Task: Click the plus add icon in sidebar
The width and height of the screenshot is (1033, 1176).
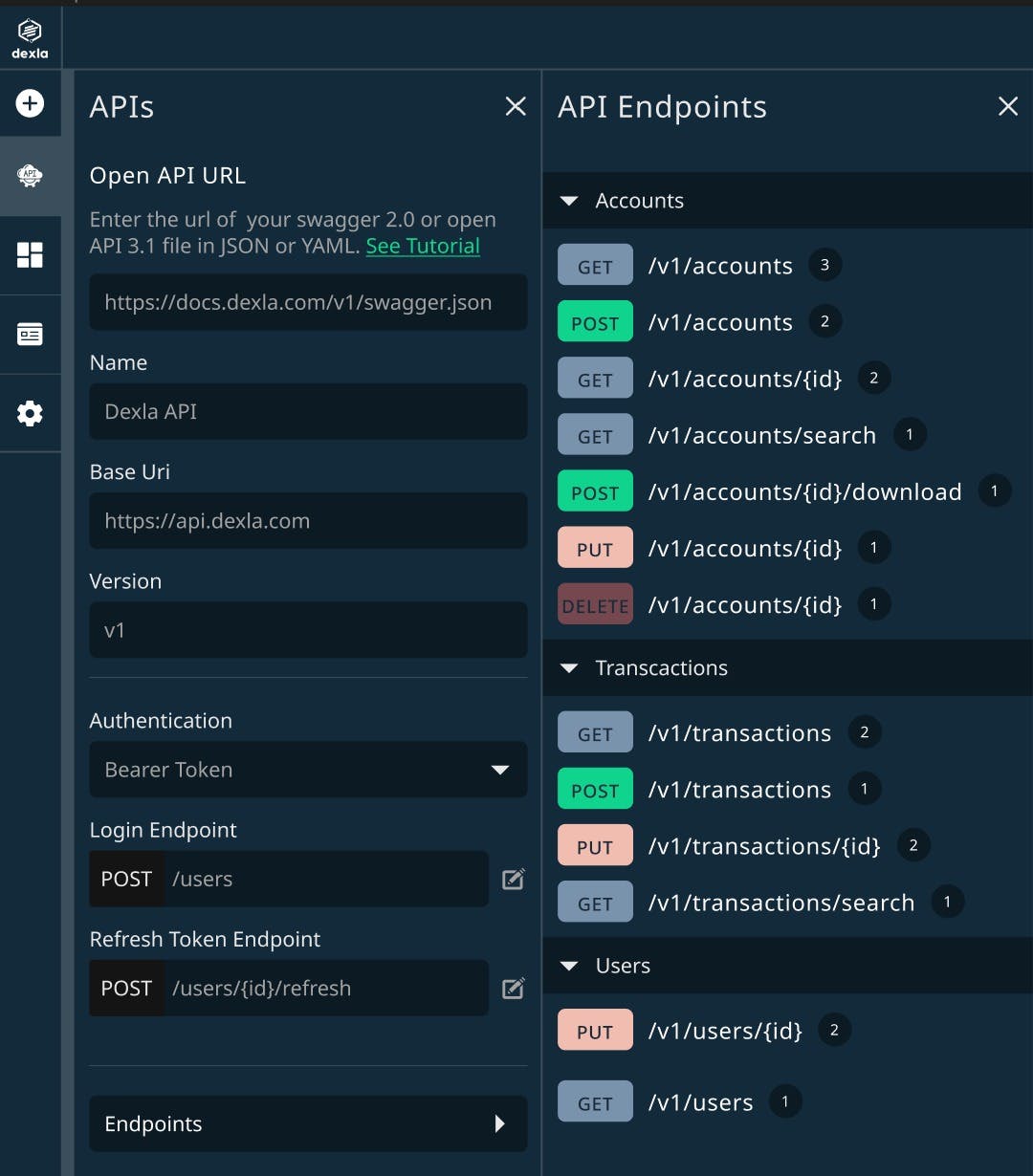Action: click(30, 102)
